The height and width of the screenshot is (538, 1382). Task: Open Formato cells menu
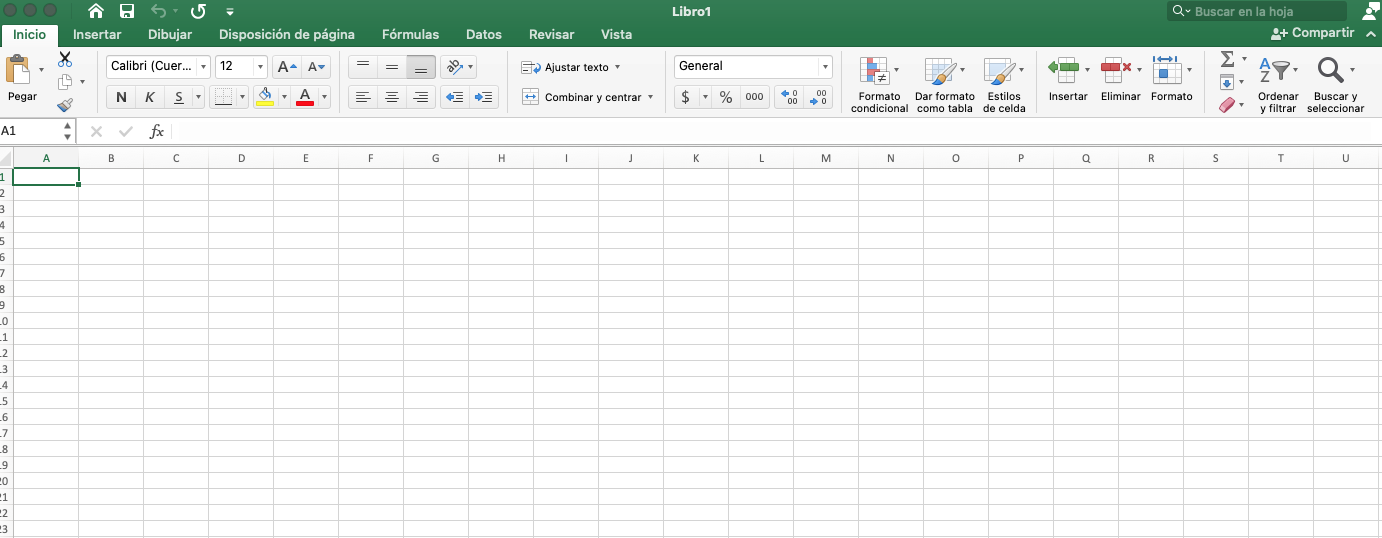tap(1171, 79)
